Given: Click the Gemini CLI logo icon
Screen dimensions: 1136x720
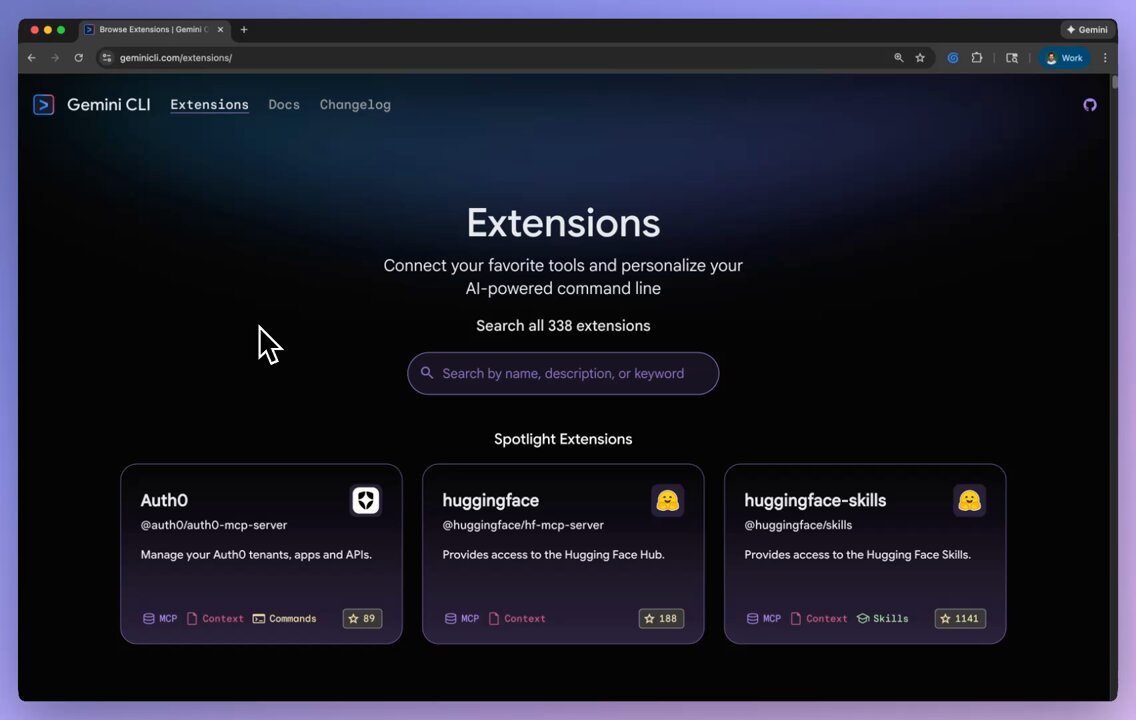Looking at the screenshot, I should pos(43,105).
